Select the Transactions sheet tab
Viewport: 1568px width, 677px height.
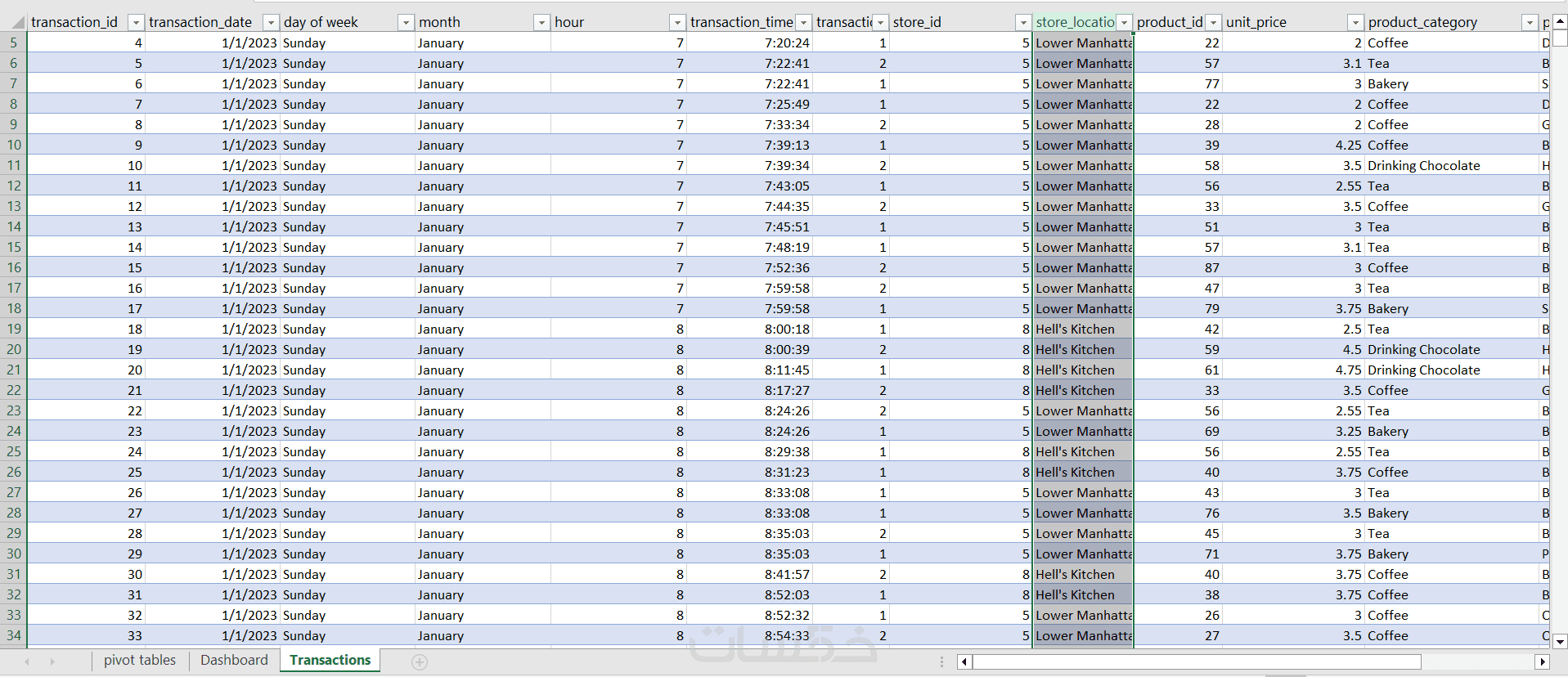(330, 660)
